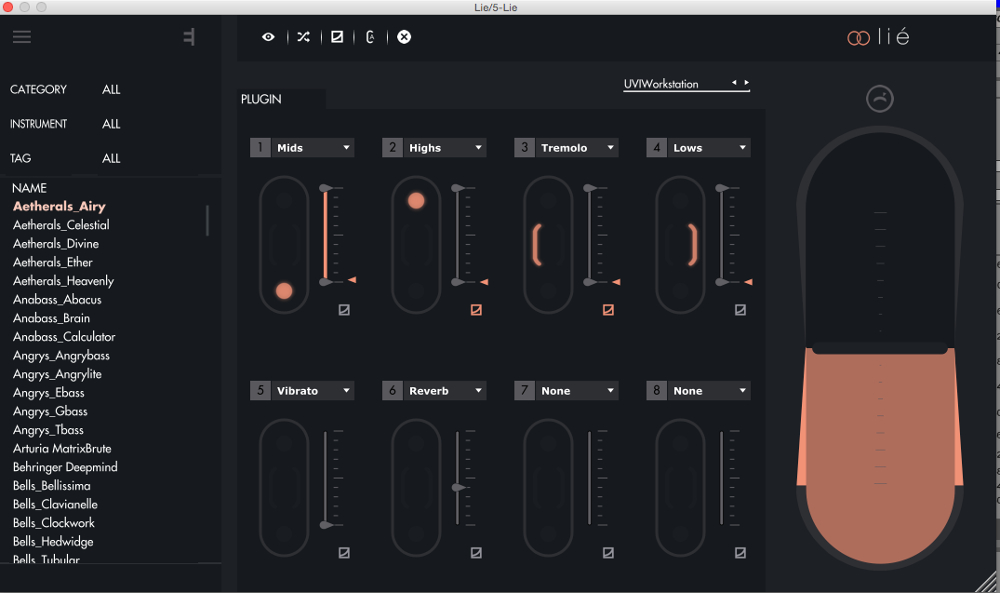Open the slot 2 Highs dropdown
The image size is (1000, 593).
point(445,147)
